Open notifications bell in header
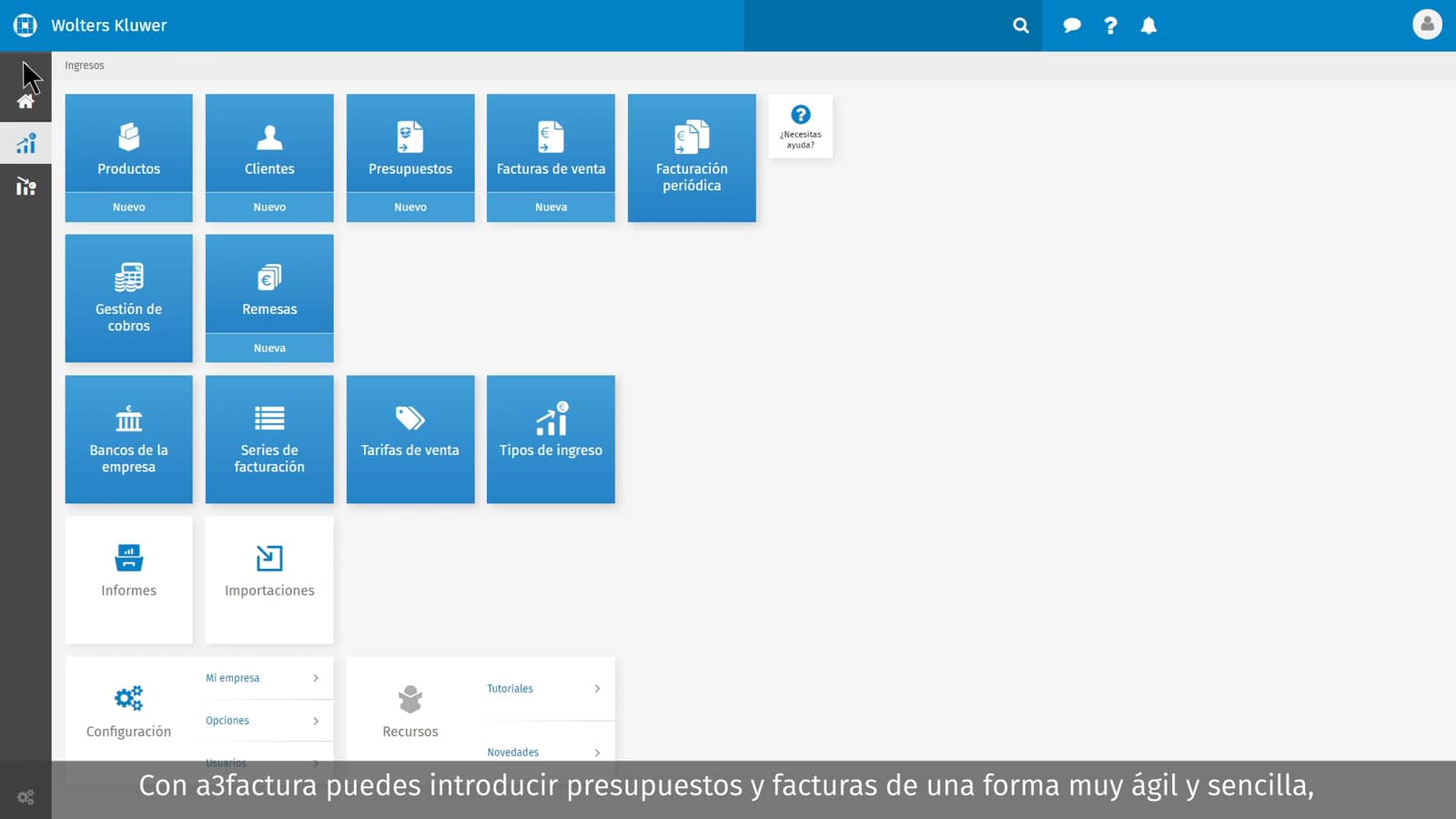 1148,25
